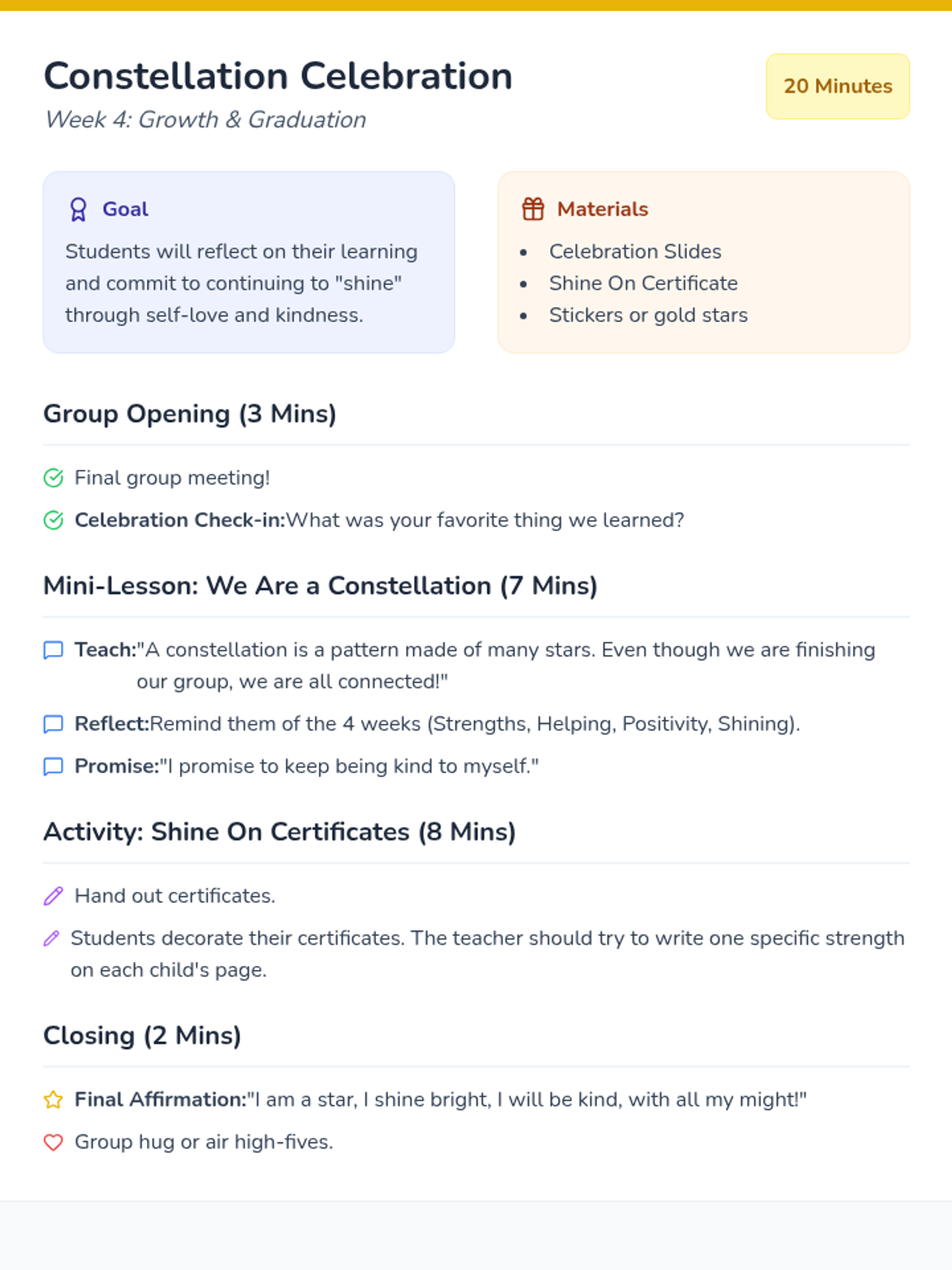The width and height of the screenshot is (952, 1270).
Task: Click the star icon beside Final Affirmation
Action: (53, 1100)
